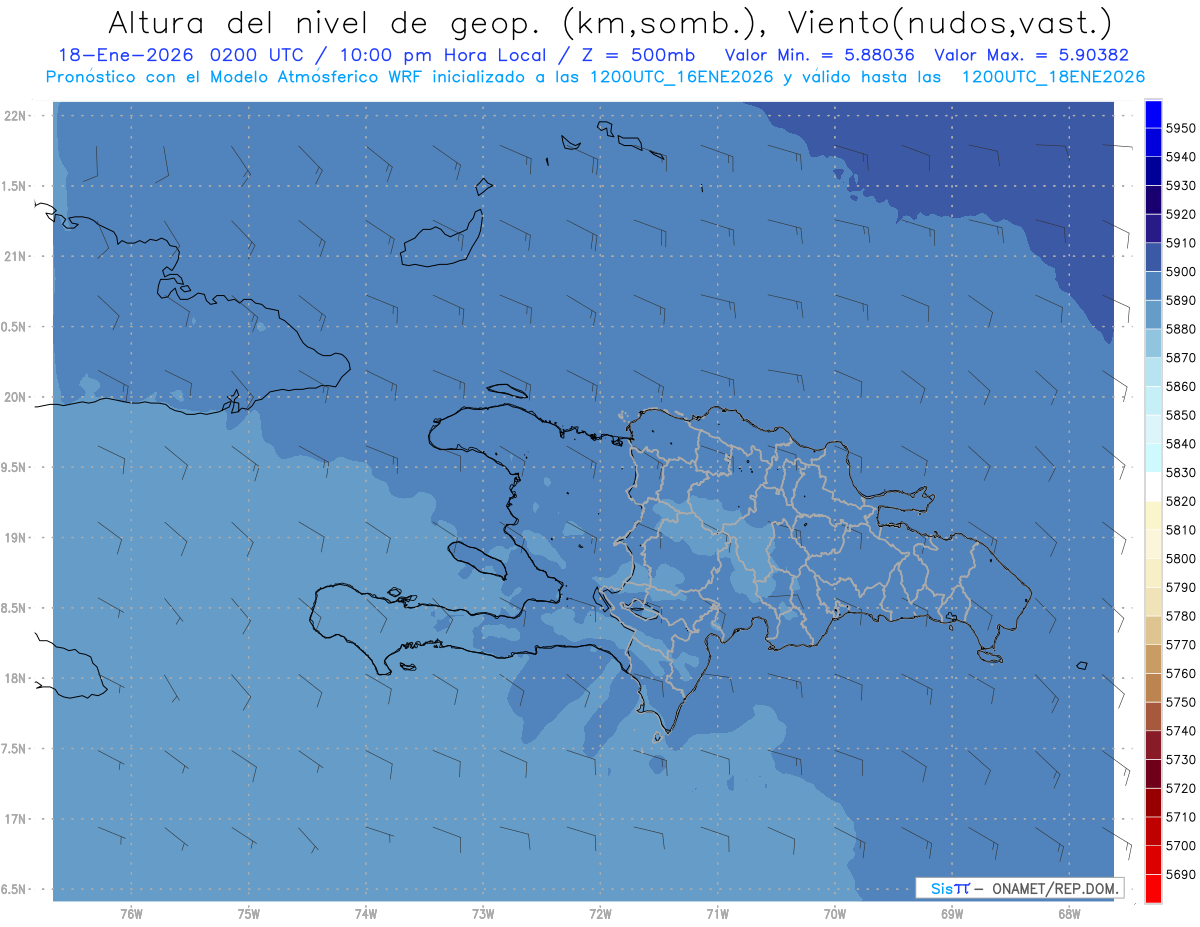
Task: Click the colorbar label 5710
Action: click(1180, 817)
